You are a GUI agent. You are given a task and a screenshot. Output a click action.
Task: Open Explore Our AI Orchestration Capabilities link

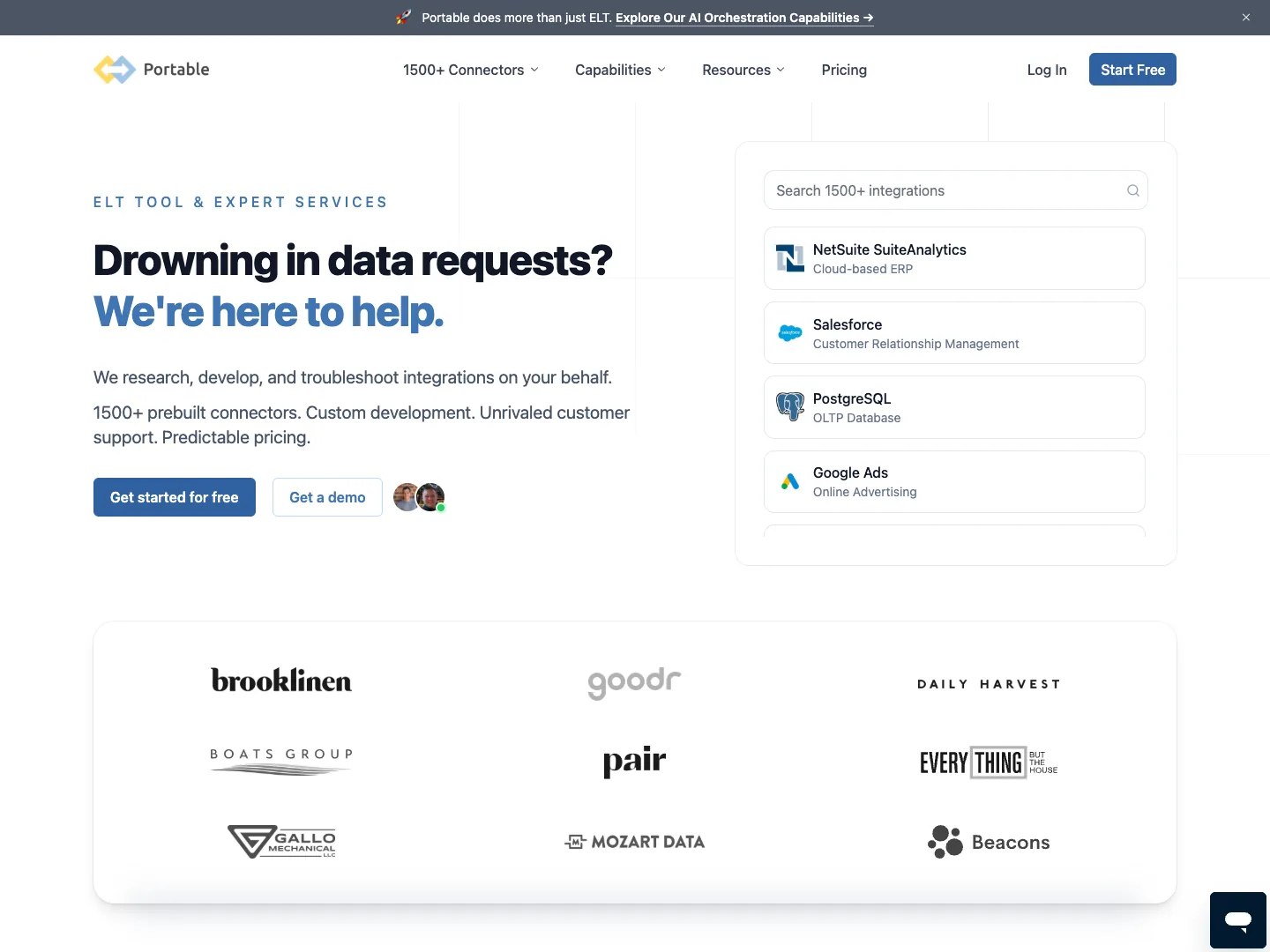point(744,18)
